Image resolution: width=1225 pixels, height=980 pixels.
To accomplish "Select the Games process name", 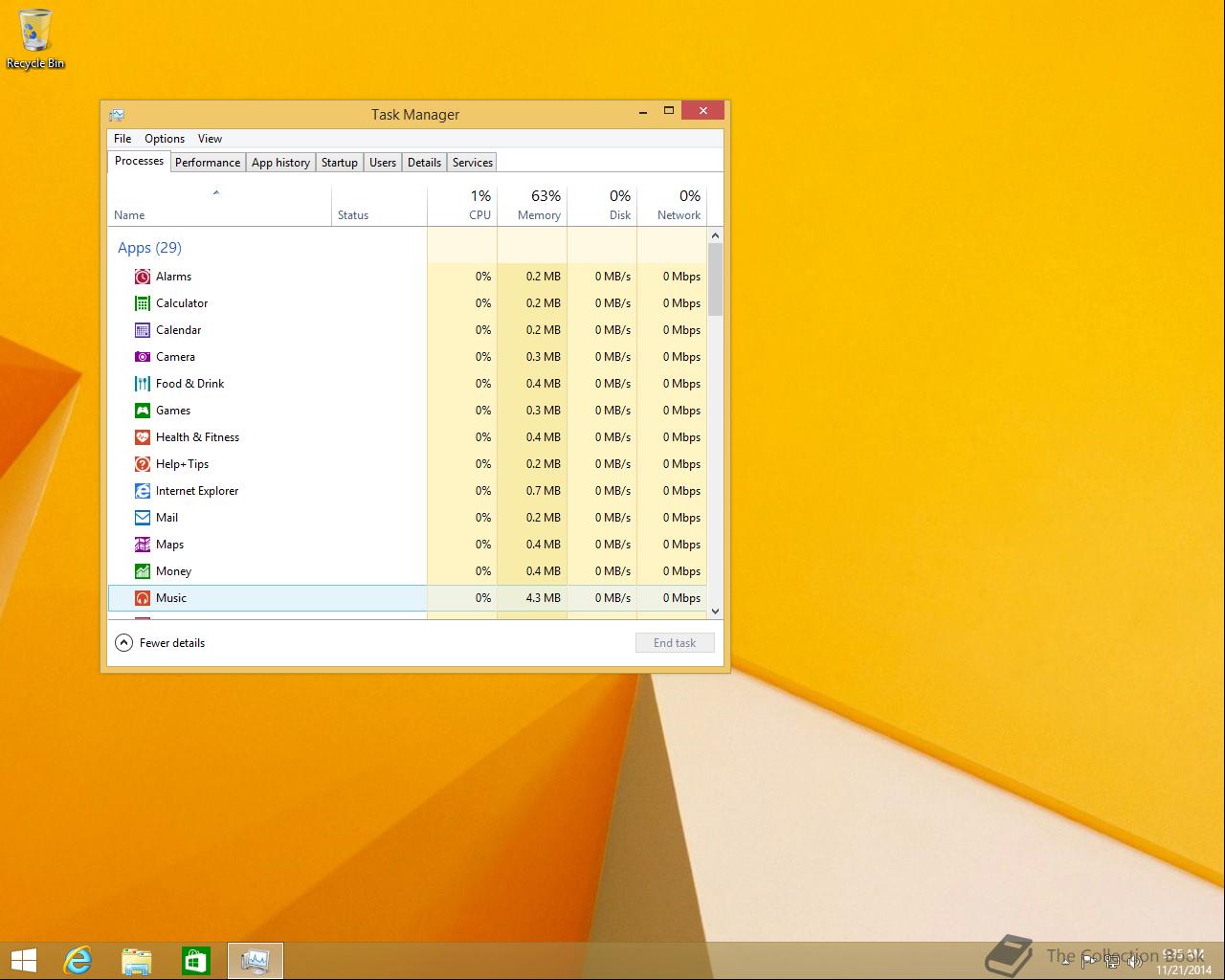I will point(173,411).
